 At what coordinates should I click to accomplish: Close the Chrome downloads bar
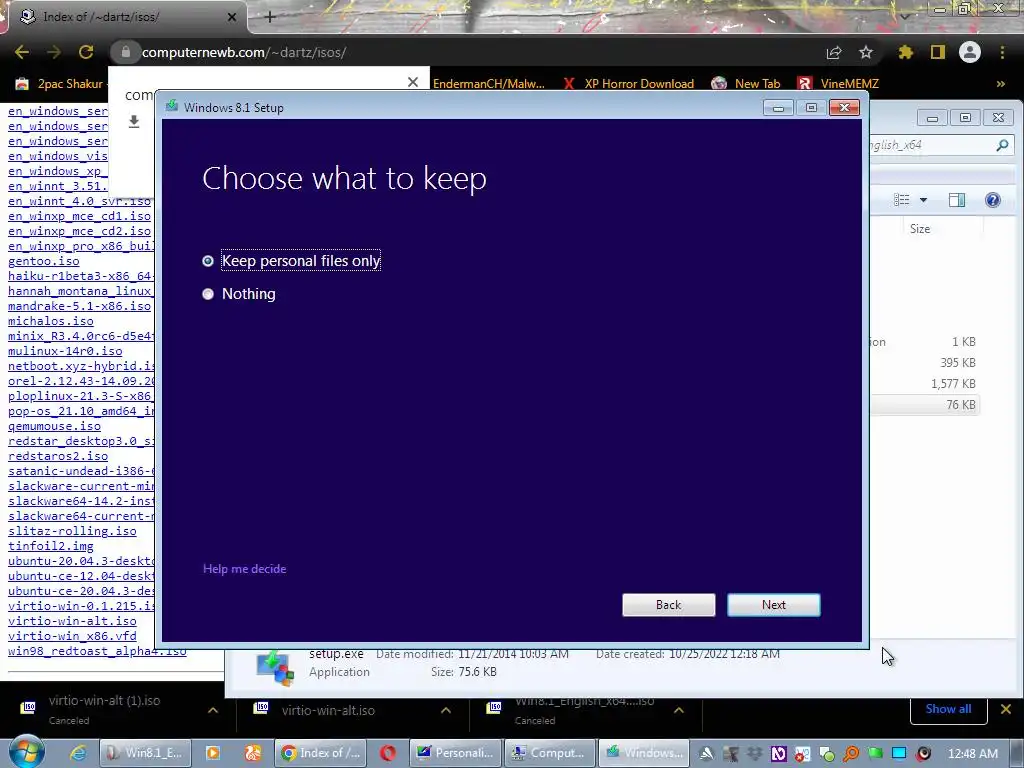[x=1006, y=709]
